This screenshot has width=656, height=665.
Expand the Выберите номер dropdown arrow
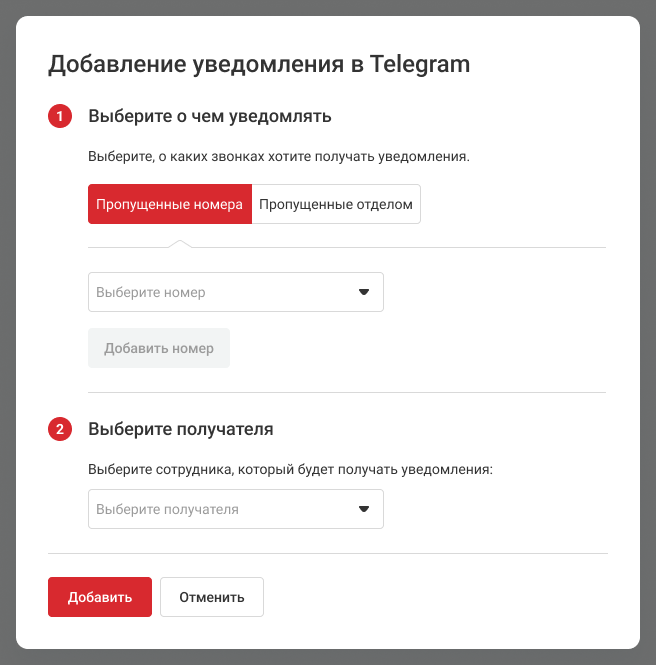point(364,292)
